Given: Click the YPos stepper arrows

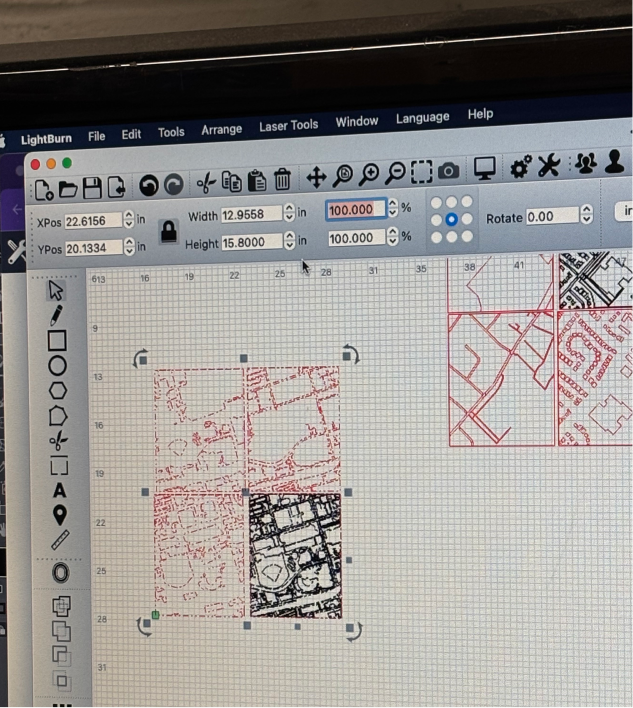Looking at the screenshot, I should 130,247.
